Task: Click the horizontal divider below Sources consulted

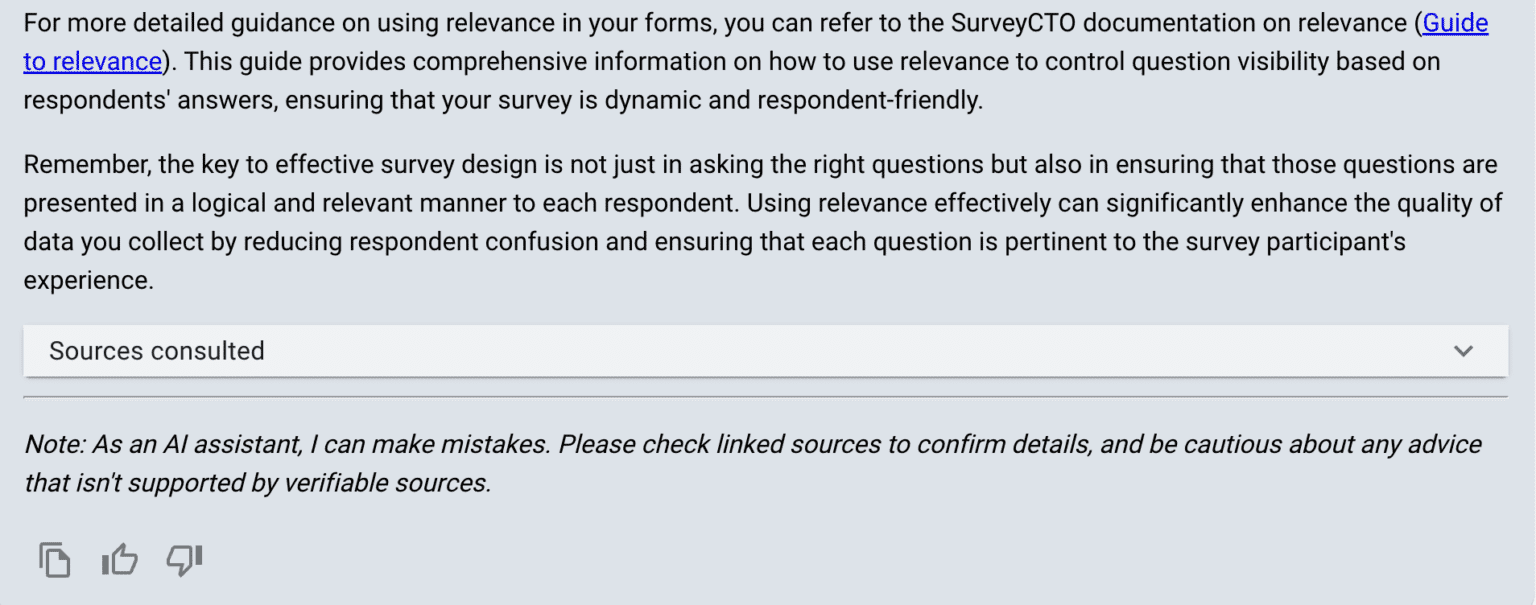Action: pyautogui.click(x=764, y=394)
